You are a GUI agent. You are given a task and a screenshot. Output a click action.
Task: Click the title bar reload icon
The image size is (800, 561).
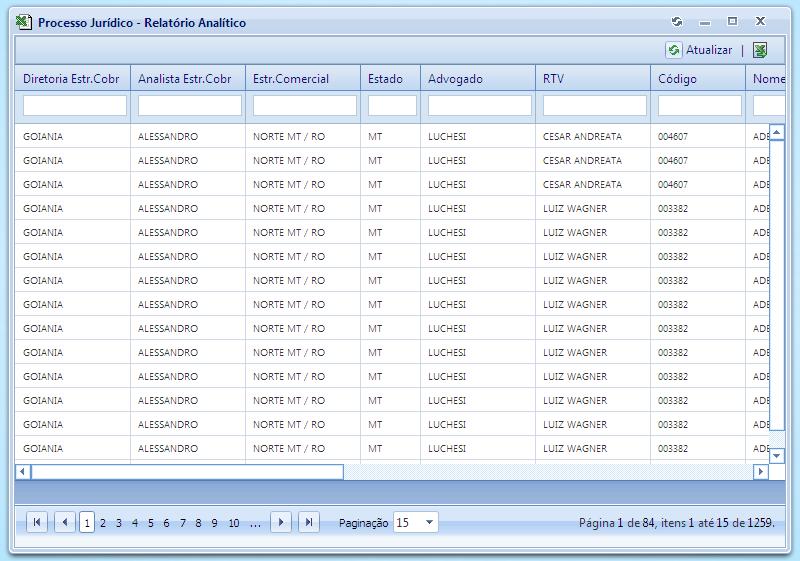point(677,21)
